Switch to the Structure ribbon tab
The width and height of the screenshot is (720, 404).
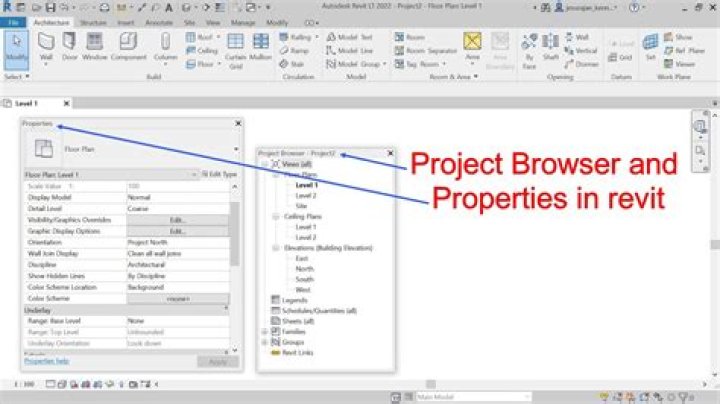tap(93, 22)
